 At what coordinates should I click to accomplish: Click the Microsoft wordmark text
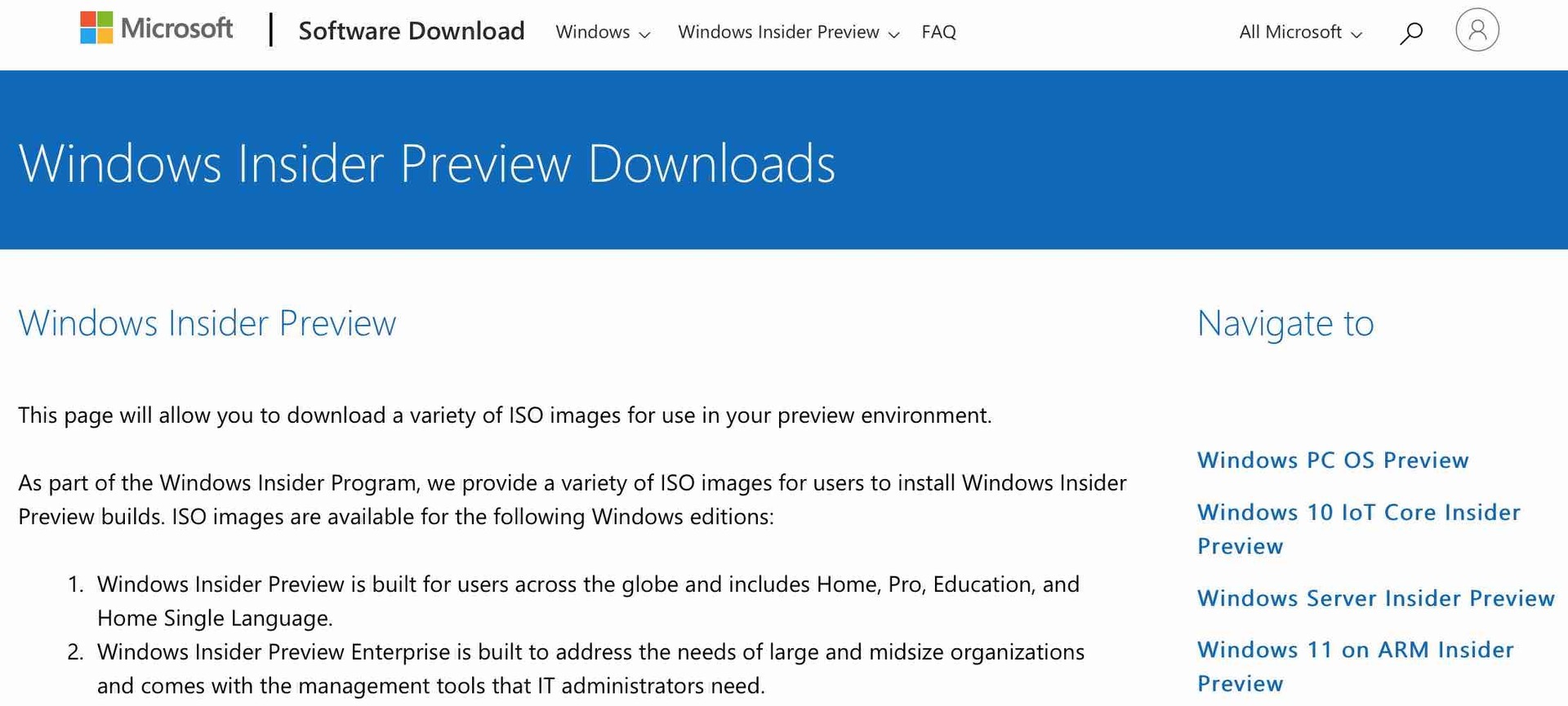coord(176,29)
